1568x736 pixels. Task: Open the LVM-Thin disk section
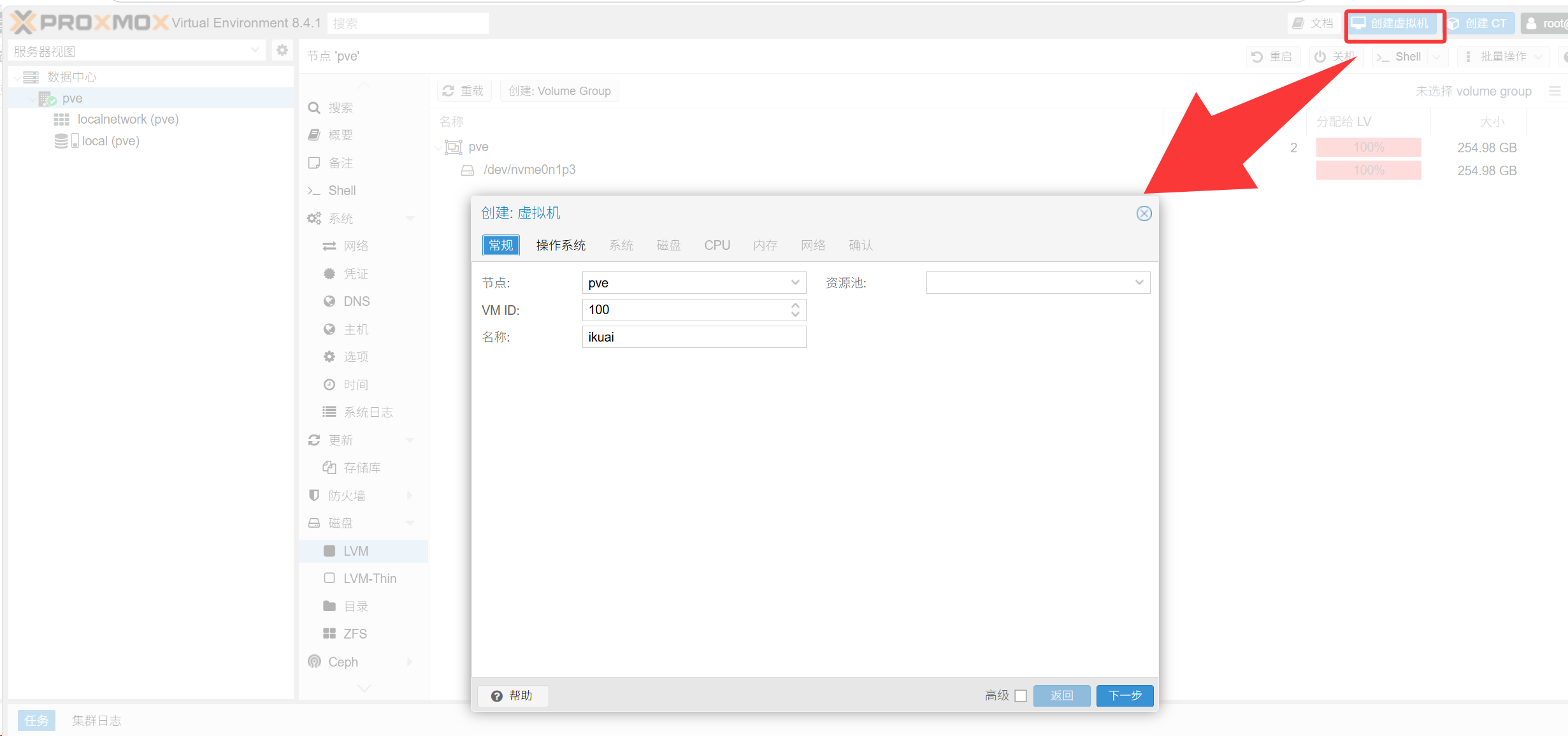(370, 579)
